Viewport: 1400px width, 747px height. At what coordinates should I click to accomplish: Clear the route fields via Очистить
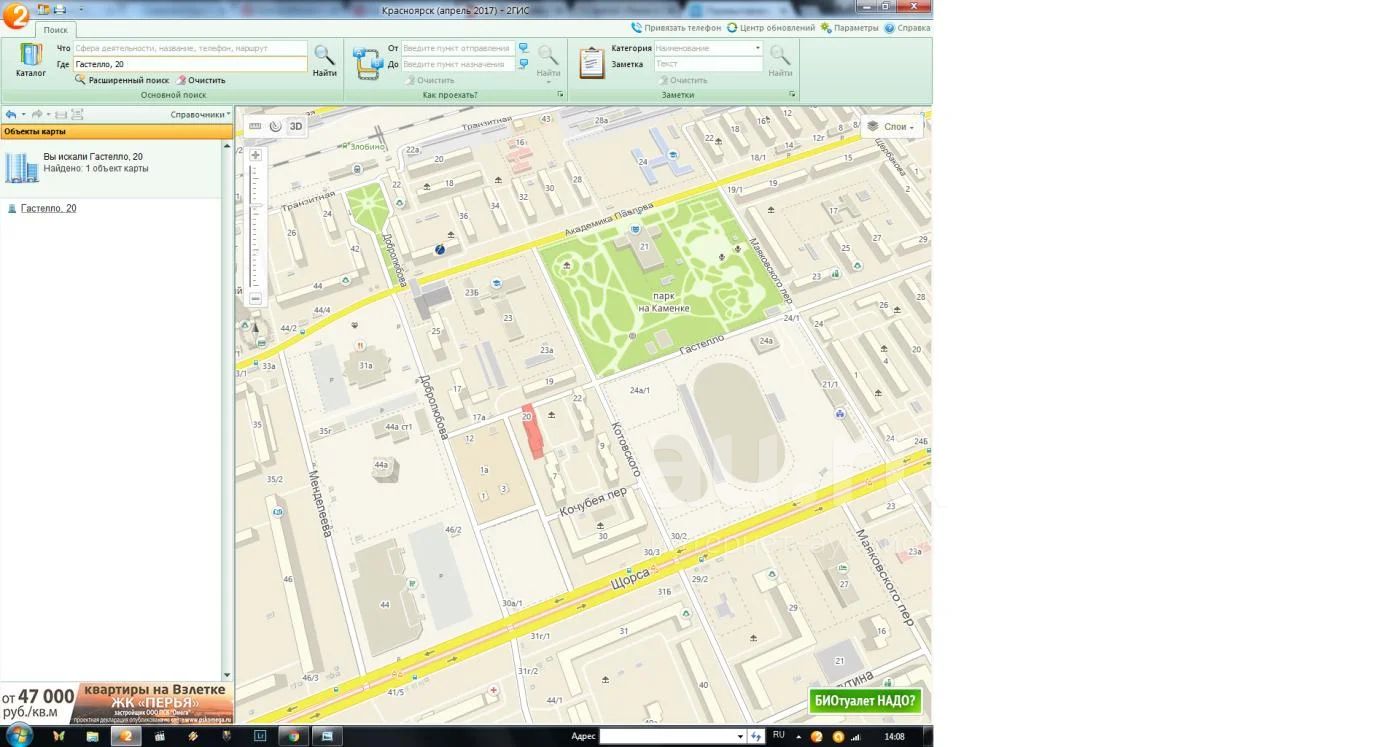429,80
